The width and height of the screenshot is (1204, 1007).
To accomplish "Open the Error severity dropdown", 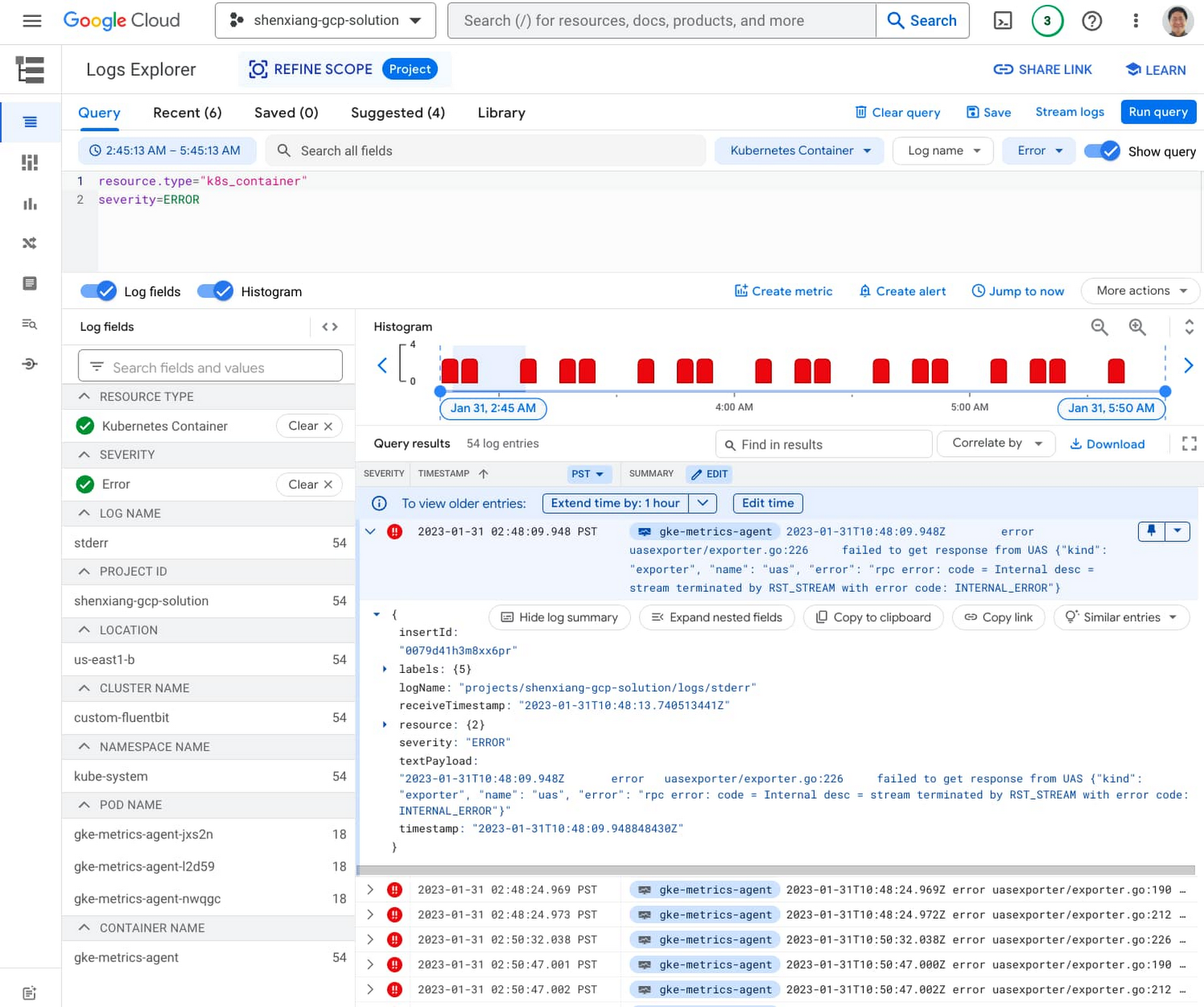I will 1039,151.
